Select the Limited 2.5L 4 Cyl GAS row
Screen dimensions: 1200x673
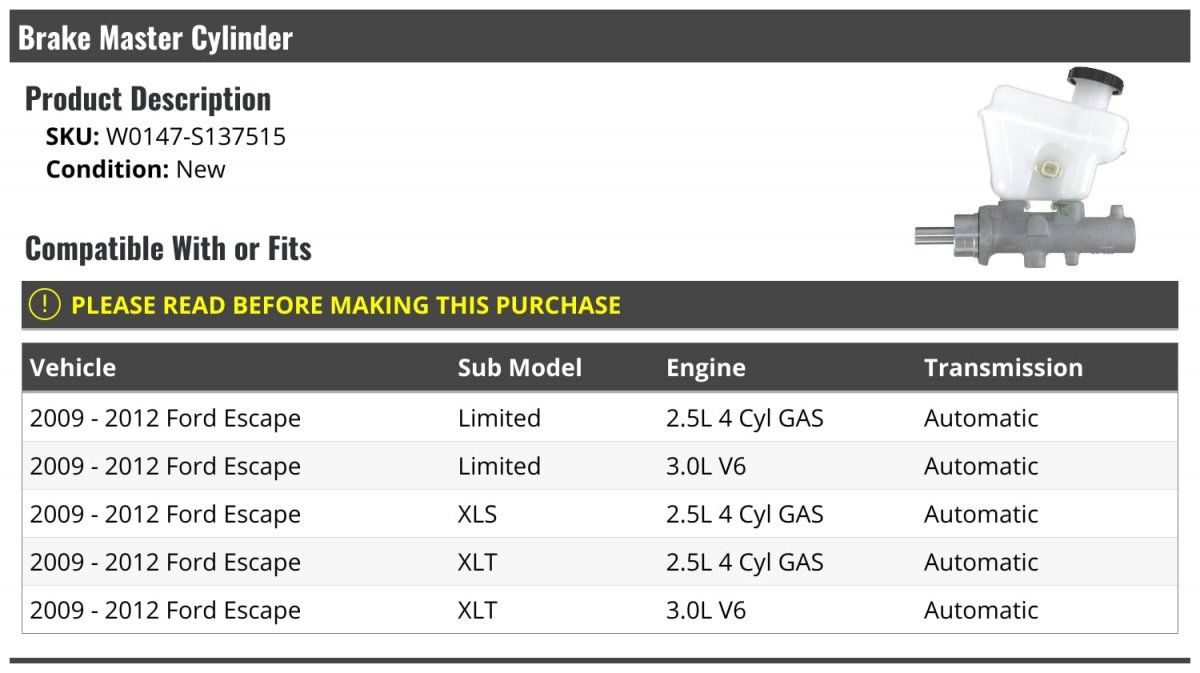[x=600, y=418]
